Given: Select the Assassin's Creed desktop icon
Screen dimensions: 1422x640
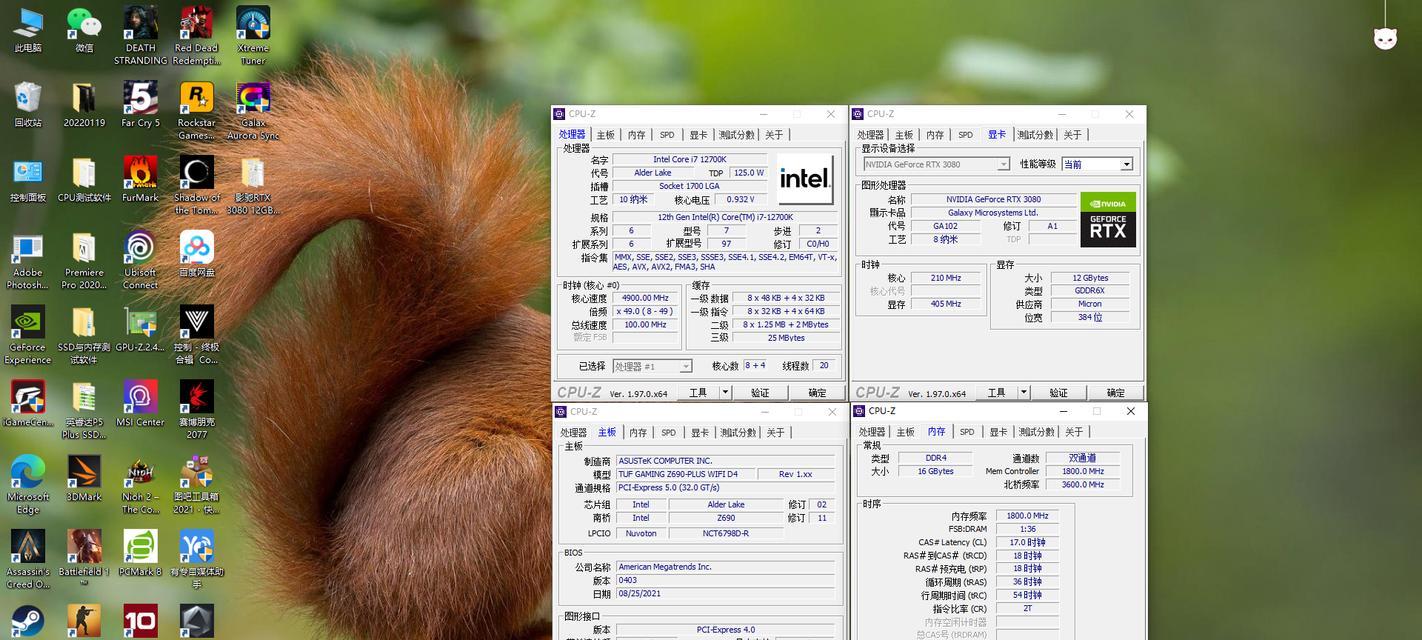Looking at the screenshot, I should [28, 561].
